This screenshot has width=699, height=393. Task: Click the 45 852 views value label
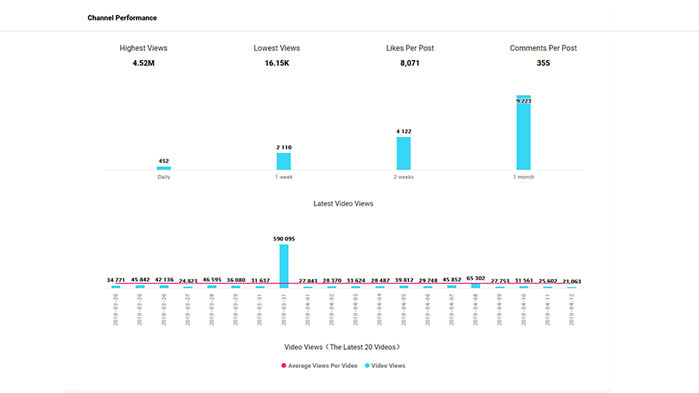pos(452,280)
